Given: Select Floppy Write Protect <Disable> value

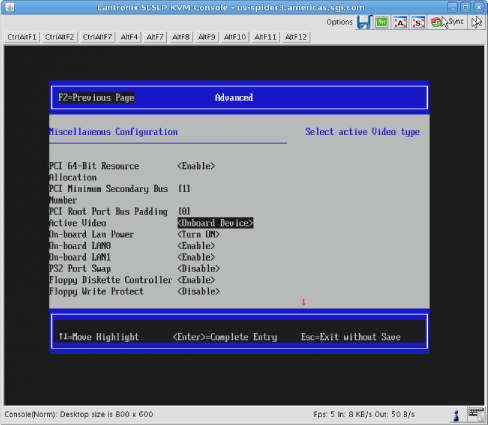Looking at the screenshot, I should (x=199, y=291).
